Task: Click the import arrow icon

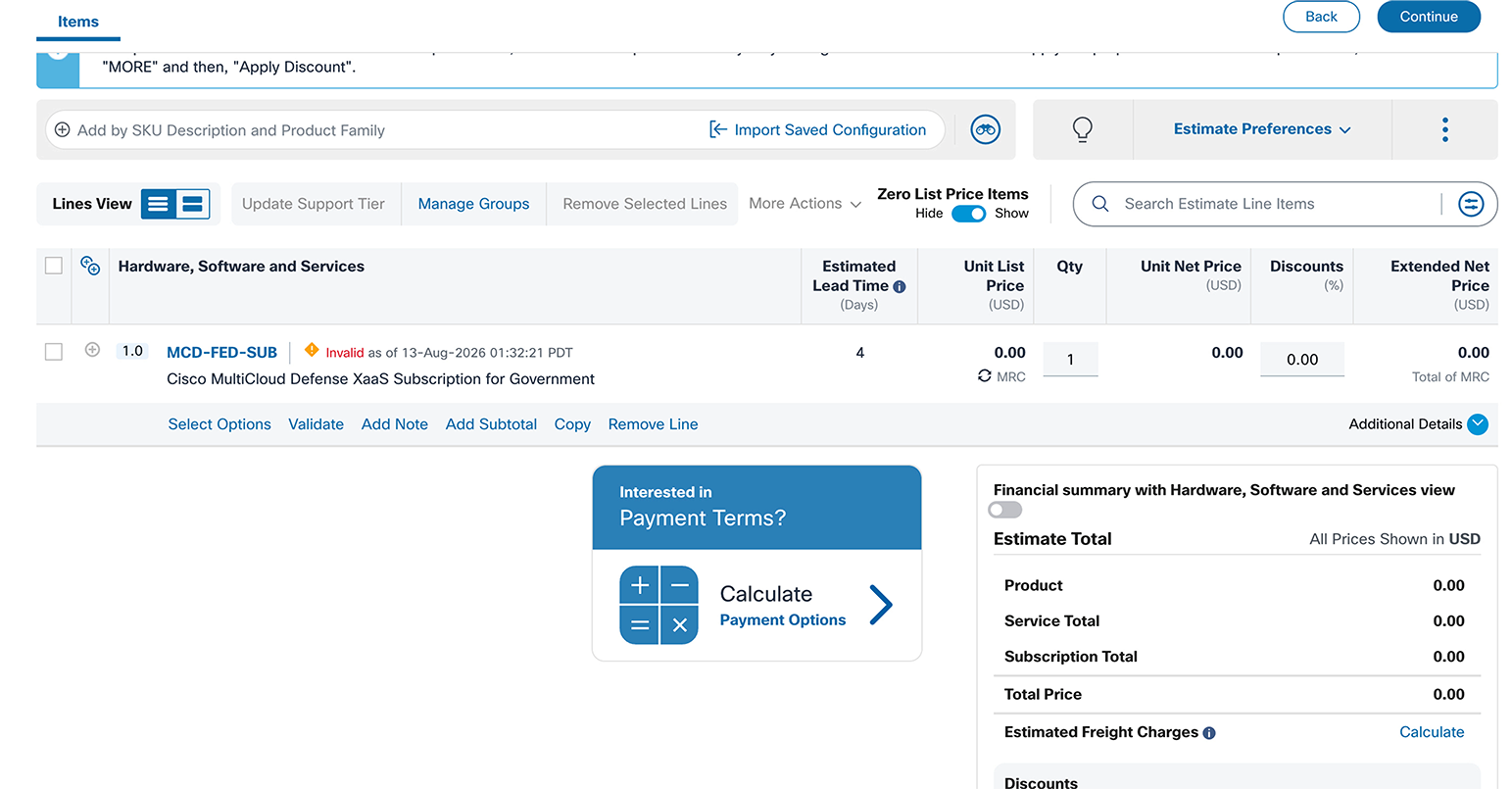Action: 717,129
